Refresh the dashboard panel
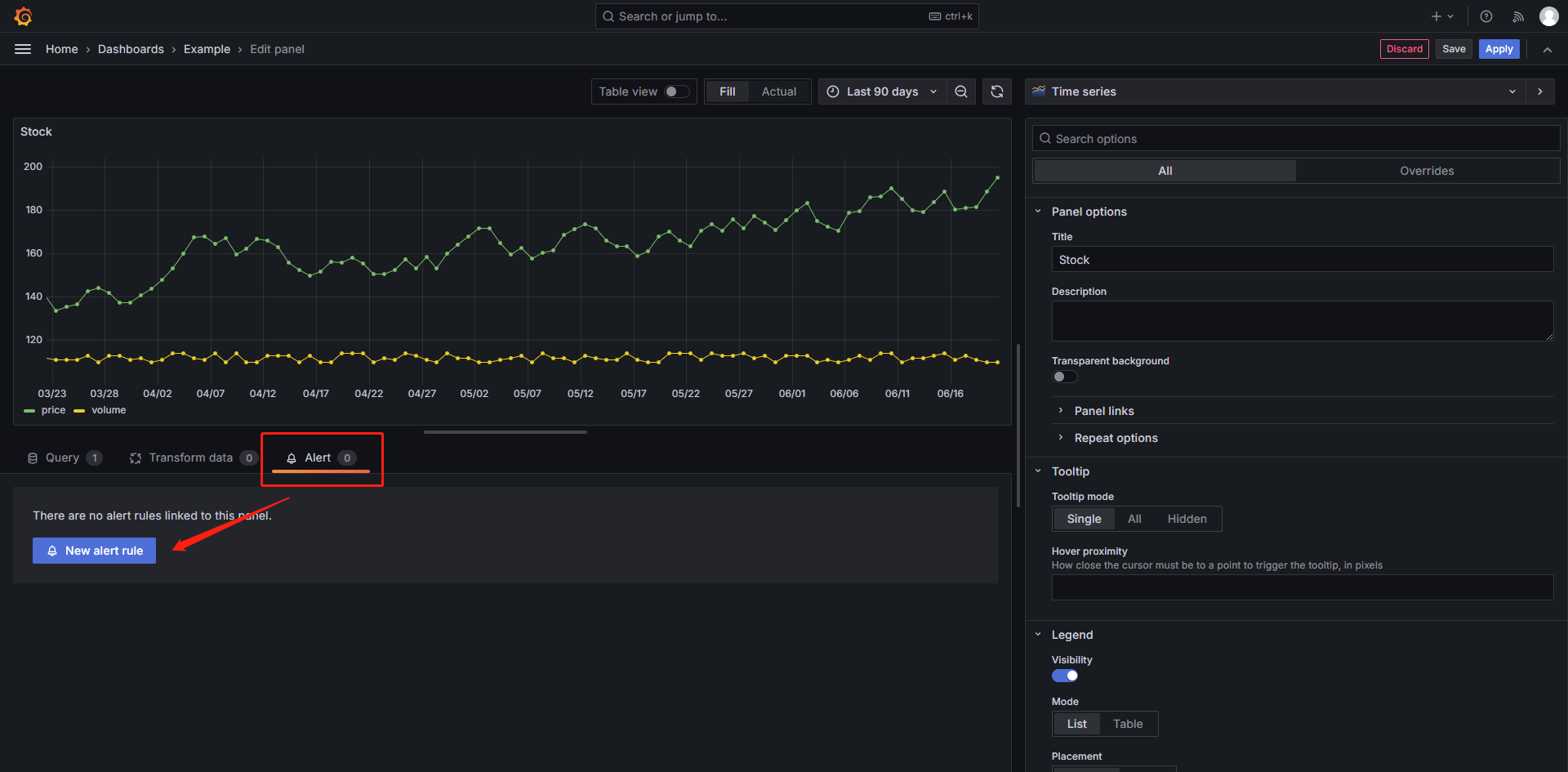The image size is (1568, 772). click(997, 91)
